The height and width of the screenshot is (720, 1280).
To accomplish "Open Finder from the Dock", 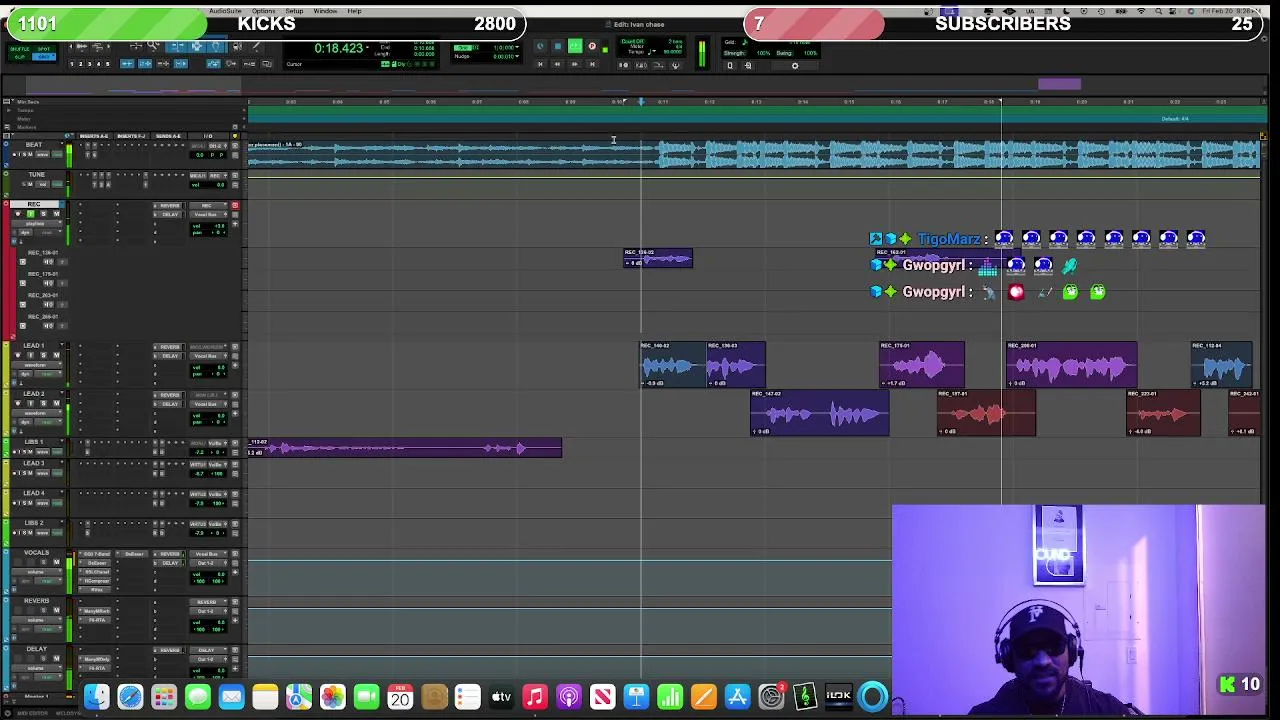I will pyautogui.click(x=96, y=697).
